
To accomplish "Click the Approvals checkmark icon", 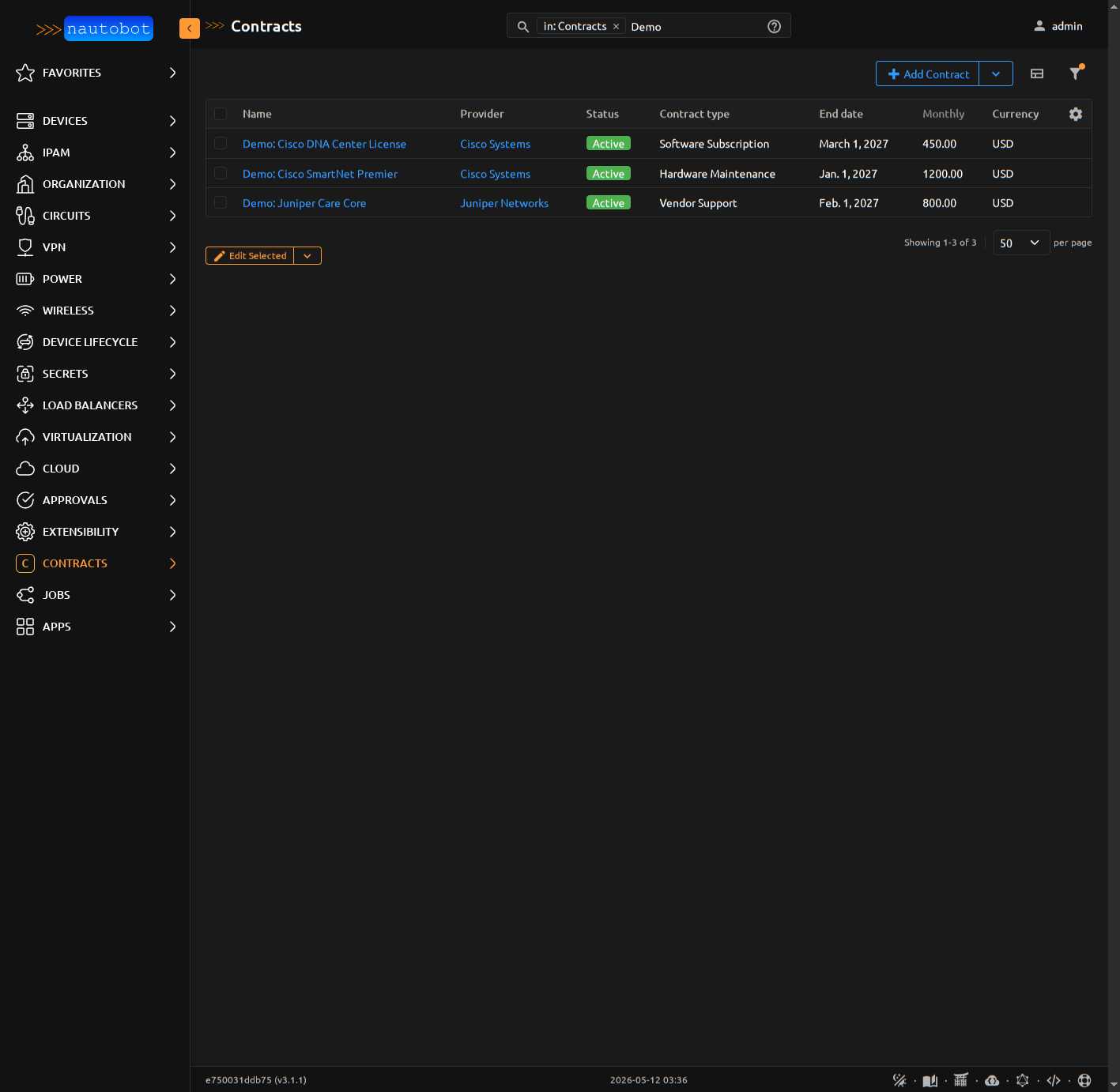I will [x=25, y=500].
